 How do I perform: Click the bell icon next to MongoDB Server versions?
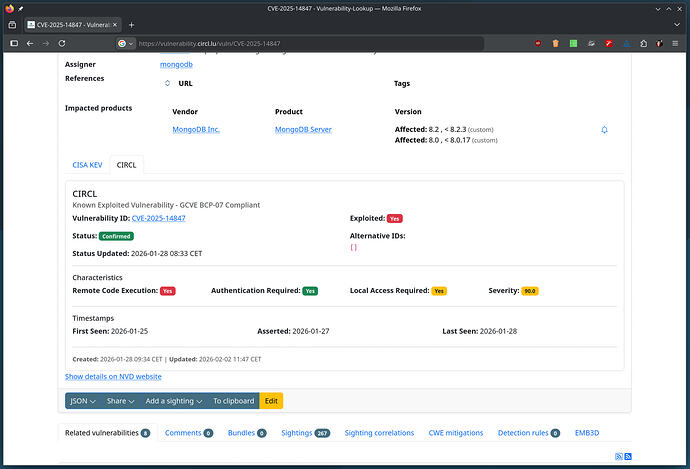coord(604,130)
